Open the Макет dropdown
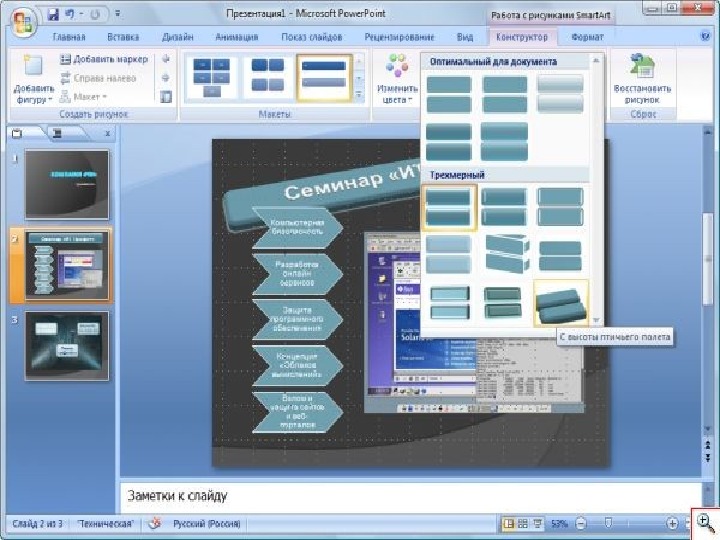This screenshot has width=720, height=540. 83,97
